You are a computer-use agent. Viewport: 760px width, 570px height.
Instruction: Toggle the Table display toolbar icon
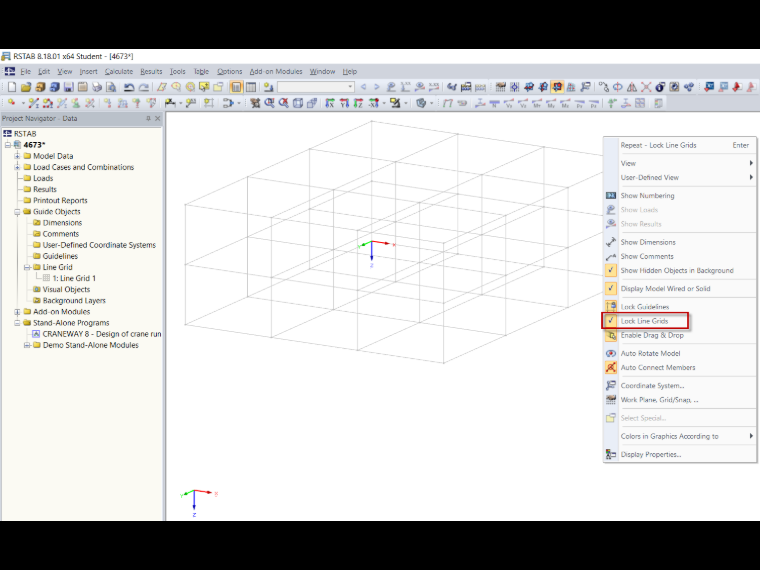pyautogui.click(x=251, y=87)
